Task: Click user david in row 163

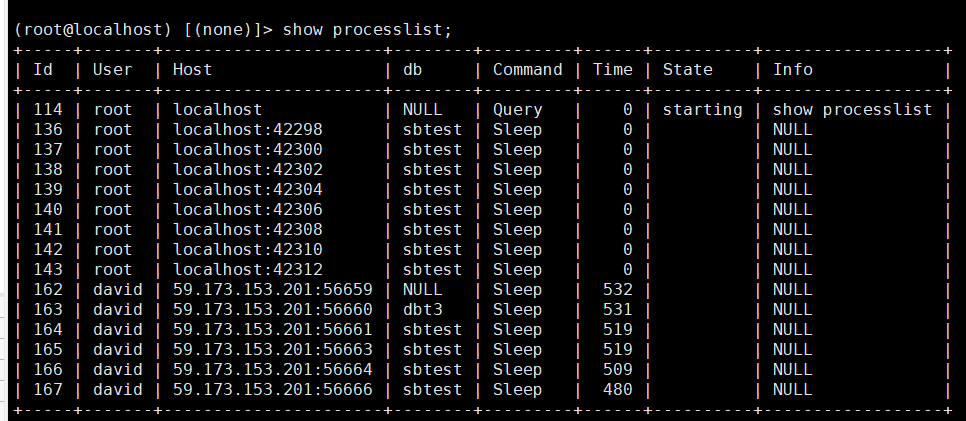Action: point(118,309)
